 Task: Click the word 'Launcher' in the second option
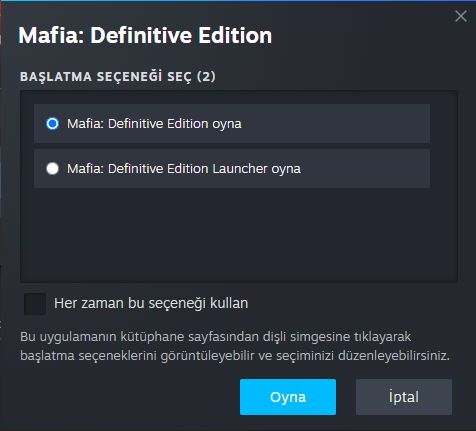coord(240,169)
